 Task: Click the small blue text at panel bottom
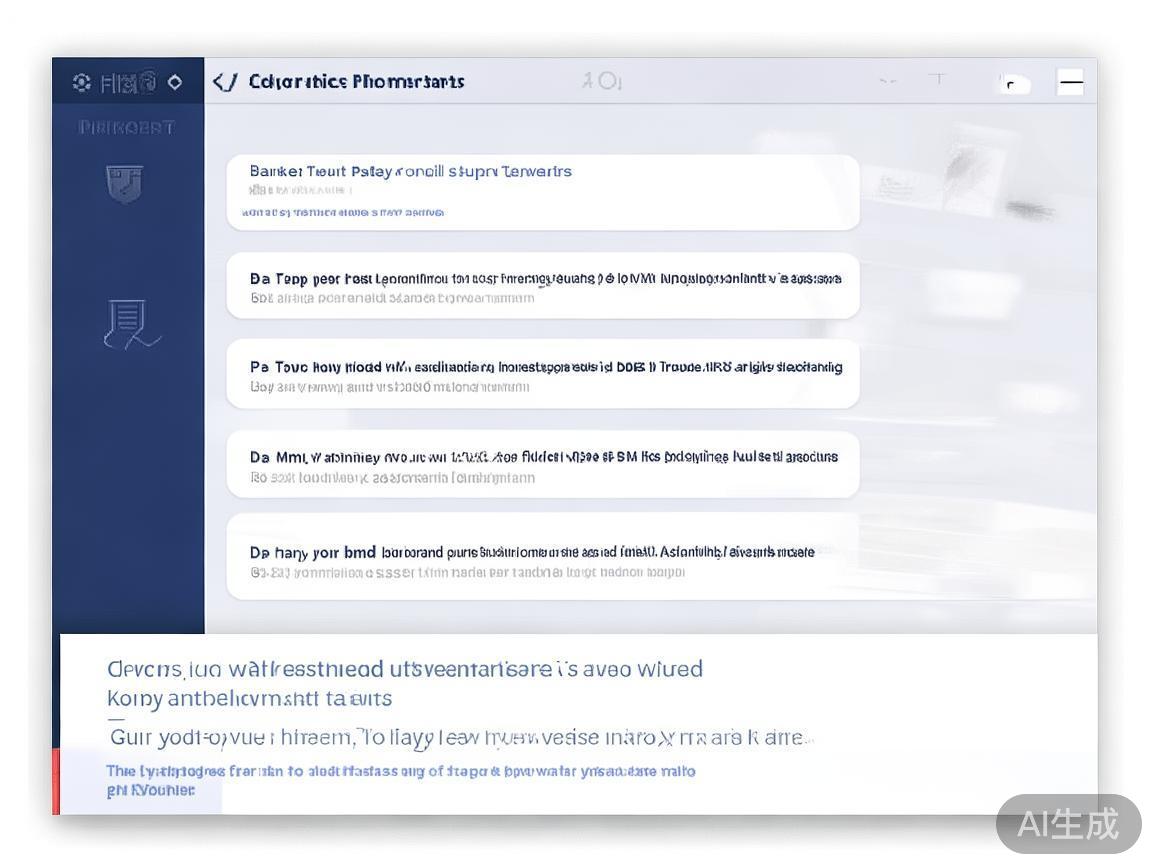point(400,780)
